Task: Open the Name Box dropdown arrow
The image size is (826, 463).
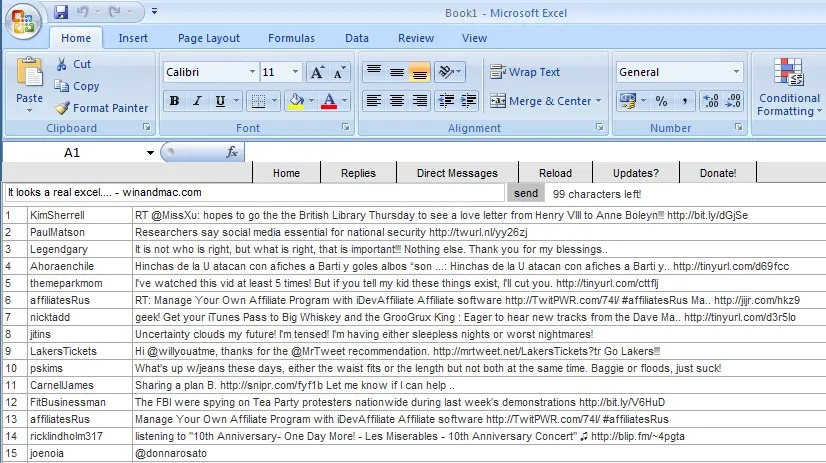Action: pos(150,153)
